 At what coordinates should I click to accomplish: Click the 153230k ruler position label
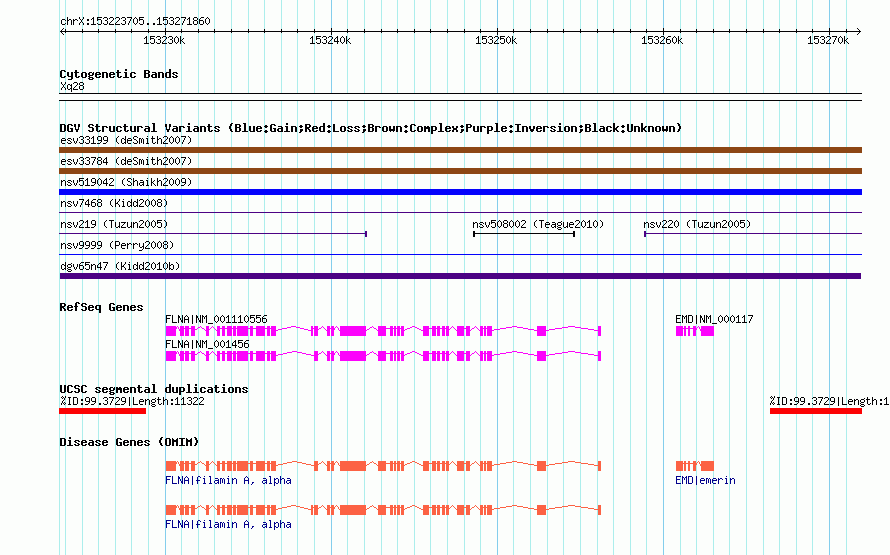tap(164, 40)
